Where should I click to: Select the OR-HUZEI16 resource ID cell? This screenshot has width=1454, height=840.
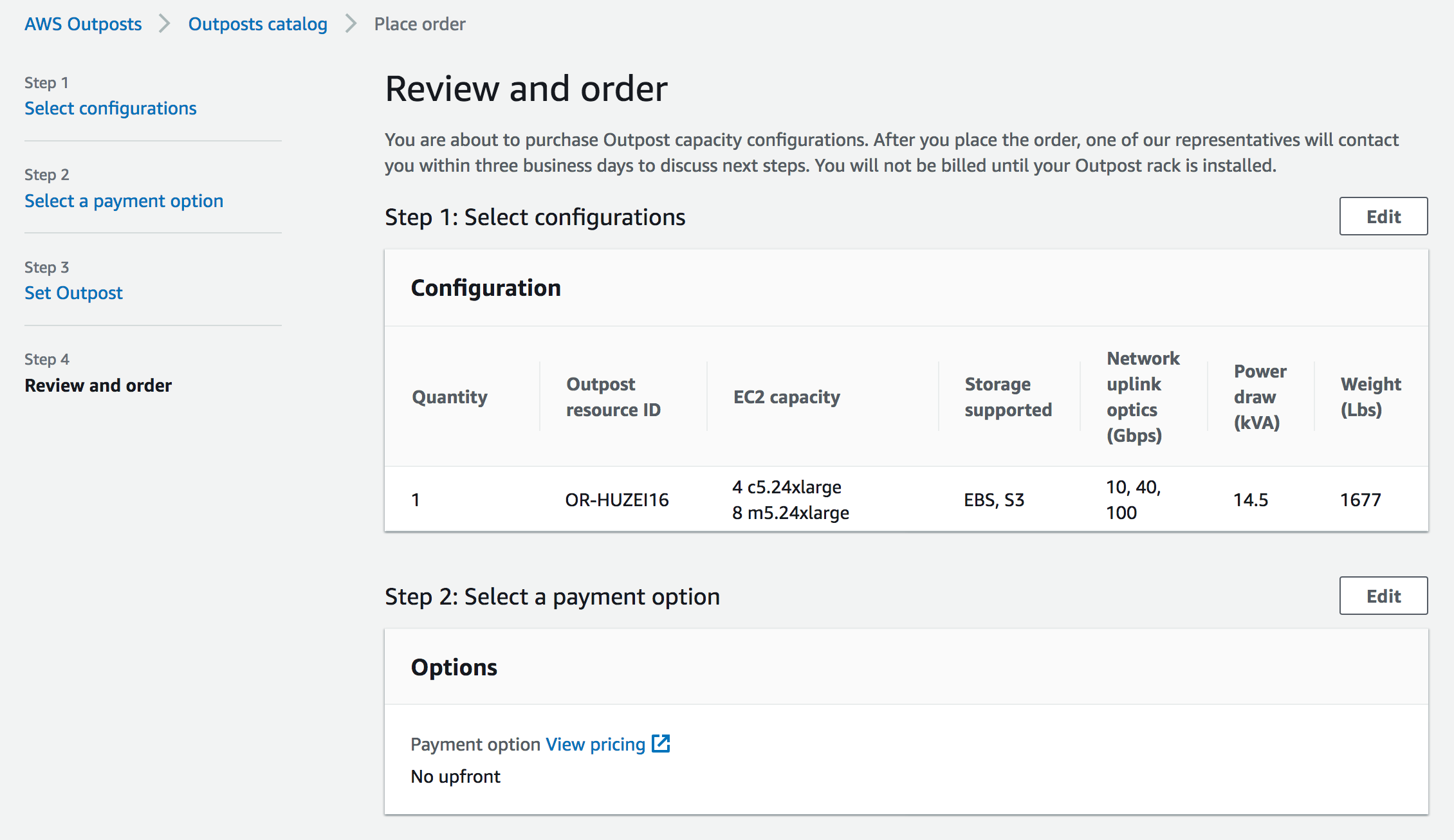tap(616, 500)
